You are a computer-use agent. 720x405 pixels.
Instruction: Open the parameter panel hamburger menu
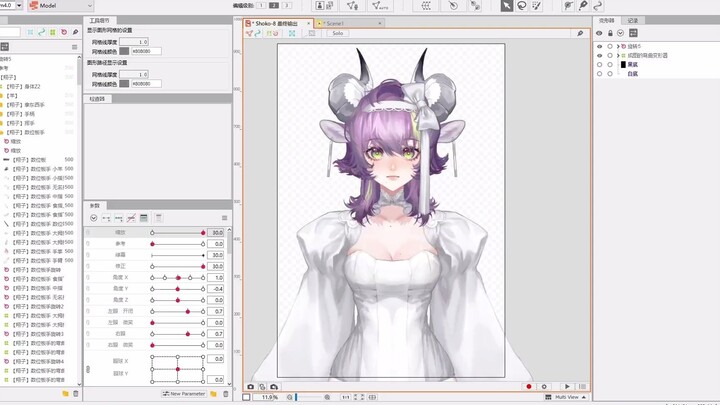[x=225, y=218]
